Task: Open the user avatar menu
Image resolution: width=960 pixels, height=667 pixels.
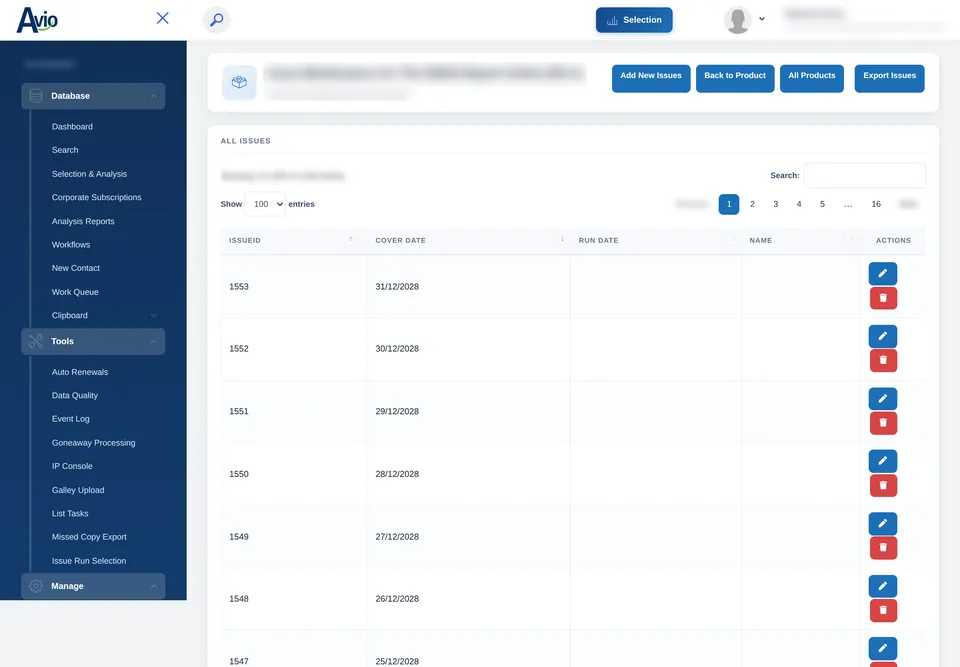Action: [738, 20]
